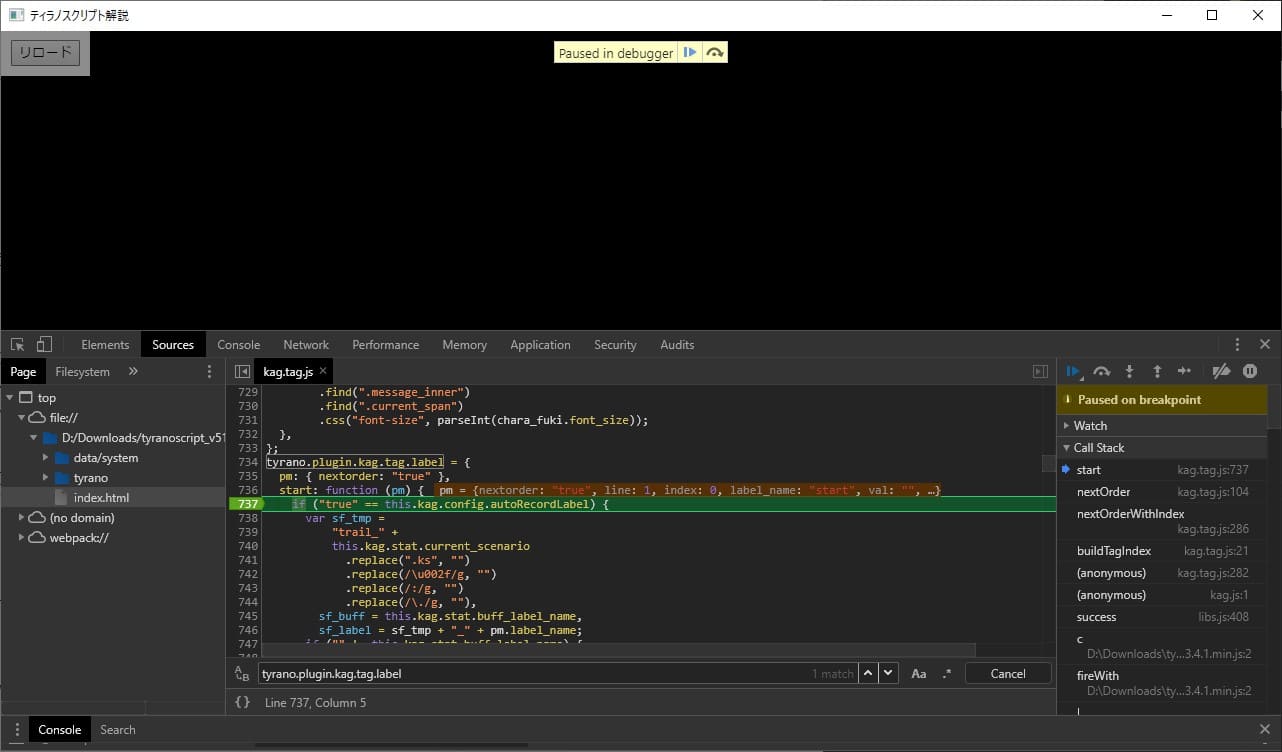The image size is (1282, 752).
Task: Toggle Pause on exceptions button
Action: 1249,371
